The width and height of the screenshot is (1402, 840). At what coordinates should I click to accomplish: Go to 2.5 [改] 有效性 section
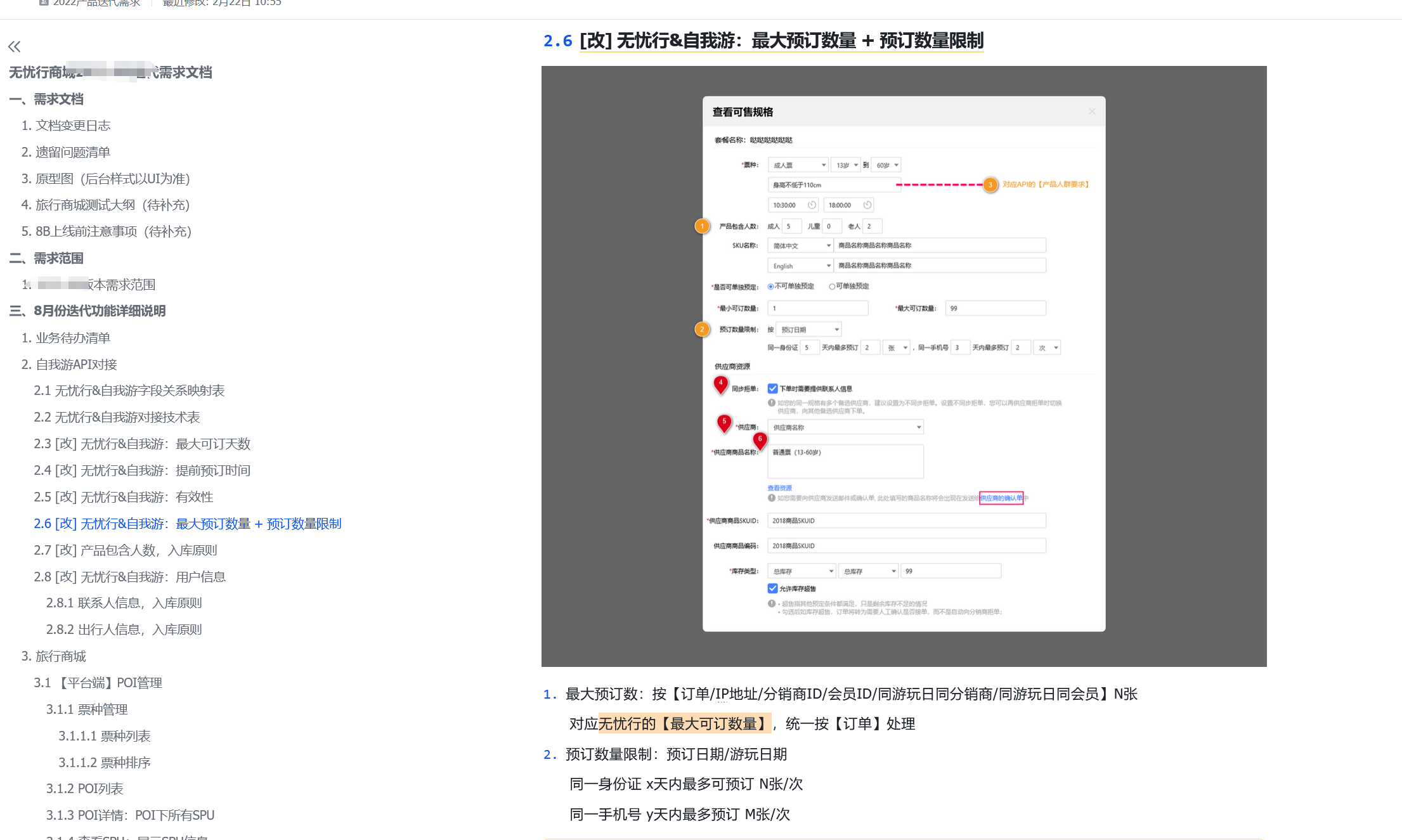pos(124,497)
